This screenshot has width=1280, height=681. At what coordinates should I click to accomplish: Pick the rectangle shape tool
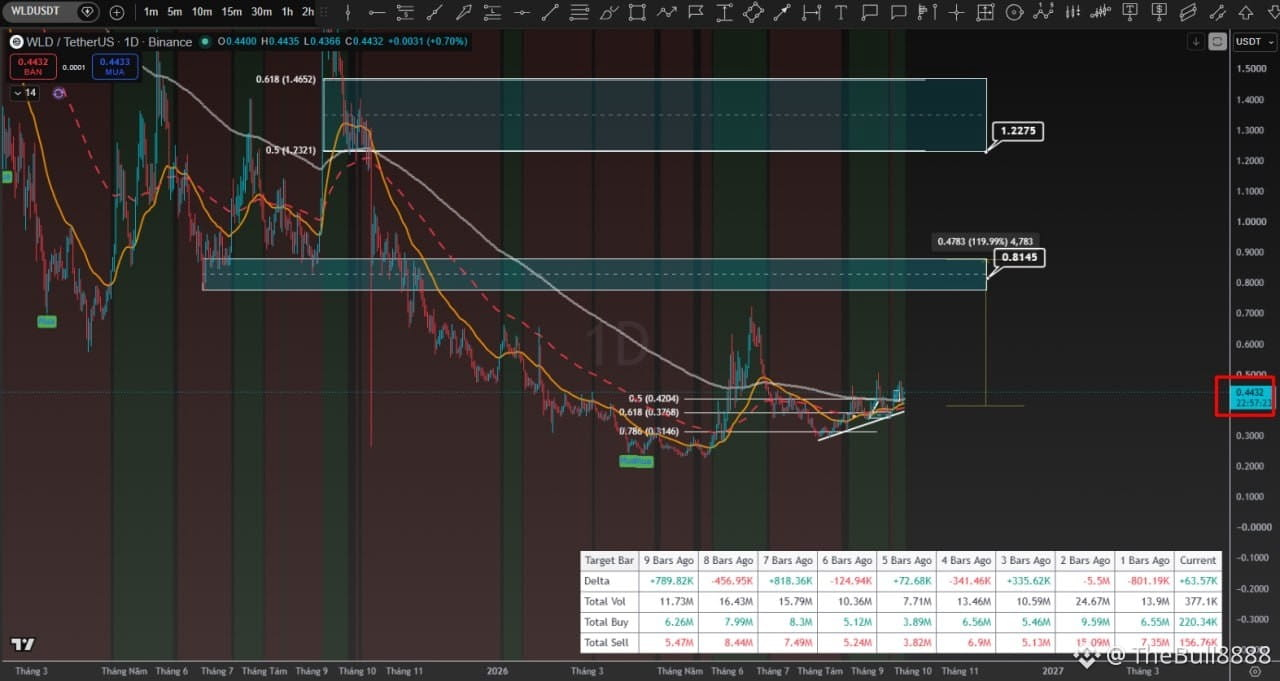coord(637,12)
